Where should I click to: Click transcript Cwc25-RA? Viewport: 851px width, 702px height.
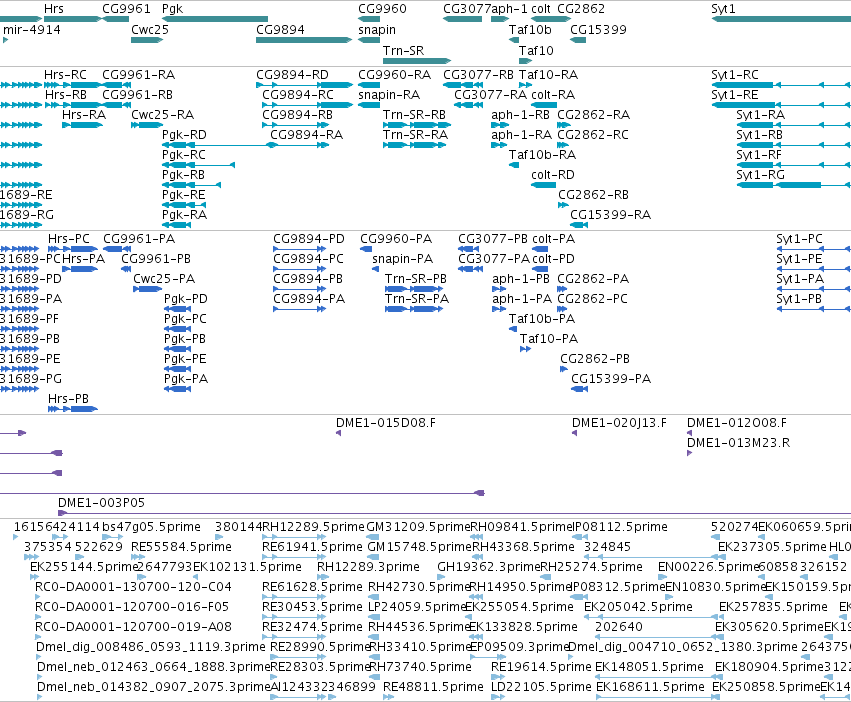point(147,125)
